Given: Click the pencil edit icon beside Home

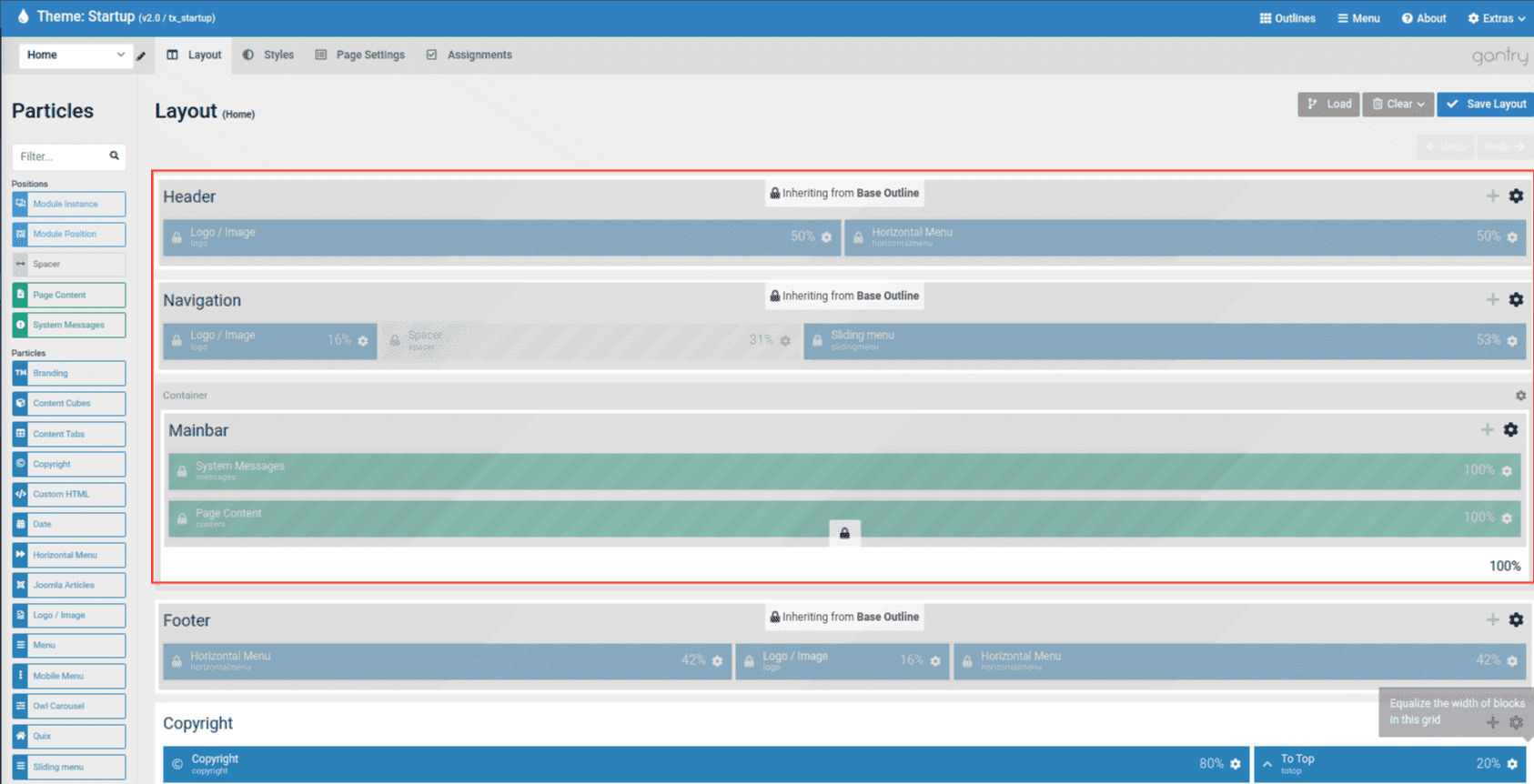Looking at the screenshot, I should [x=141, y=56].
